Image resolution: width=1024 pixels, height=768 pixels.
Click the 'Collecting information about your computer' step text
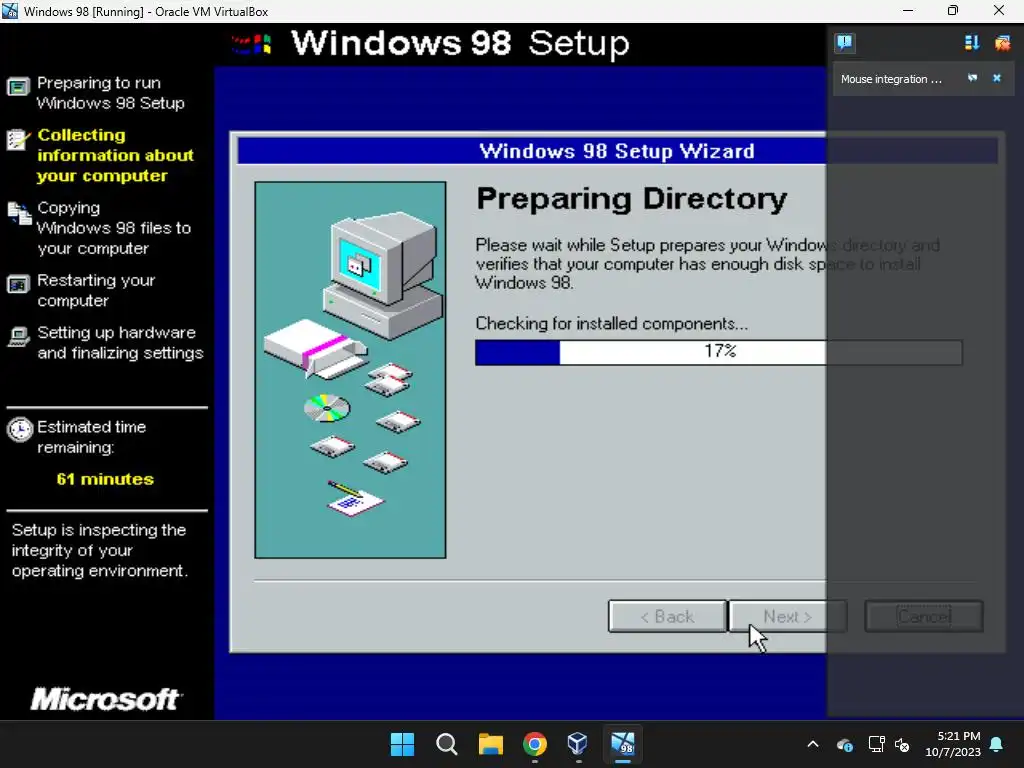(x=115, y=155)
